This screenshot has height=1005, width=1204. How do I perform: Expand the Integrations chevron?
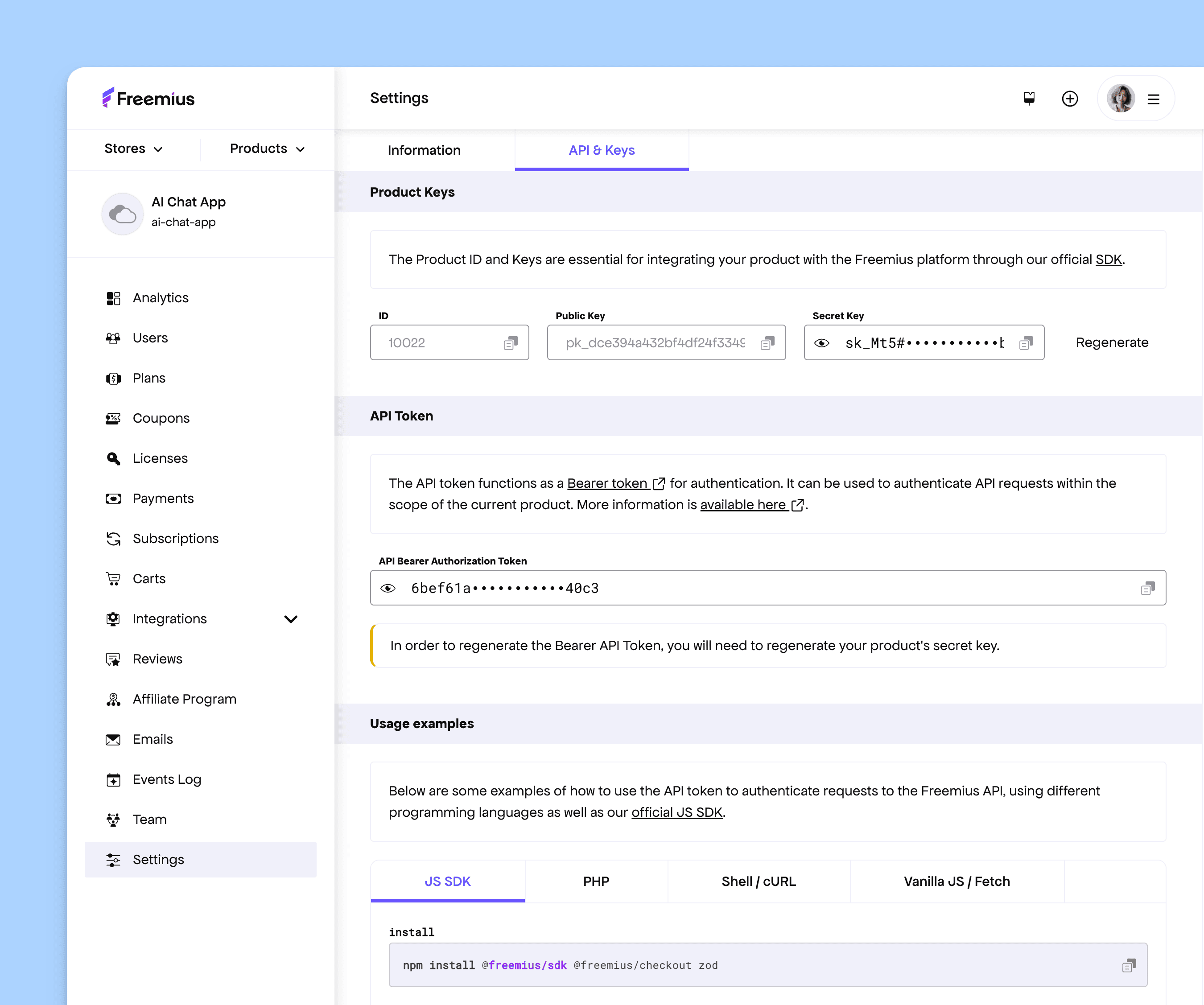(291, 619)
